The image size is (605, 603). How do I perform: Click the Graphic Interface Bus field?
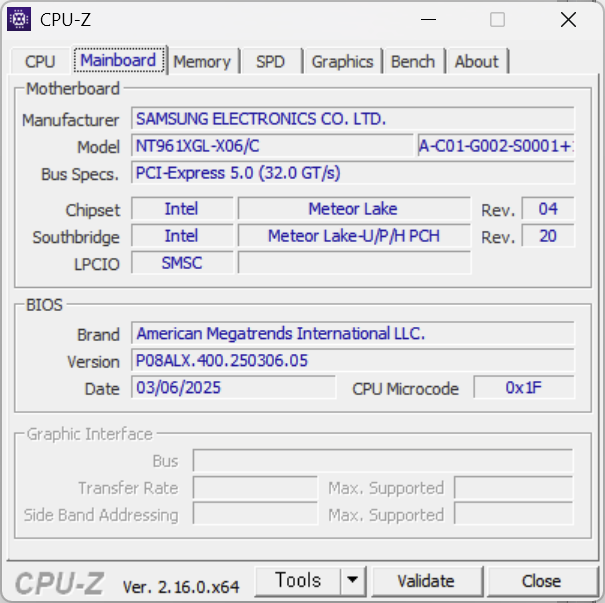coord(383,461)
